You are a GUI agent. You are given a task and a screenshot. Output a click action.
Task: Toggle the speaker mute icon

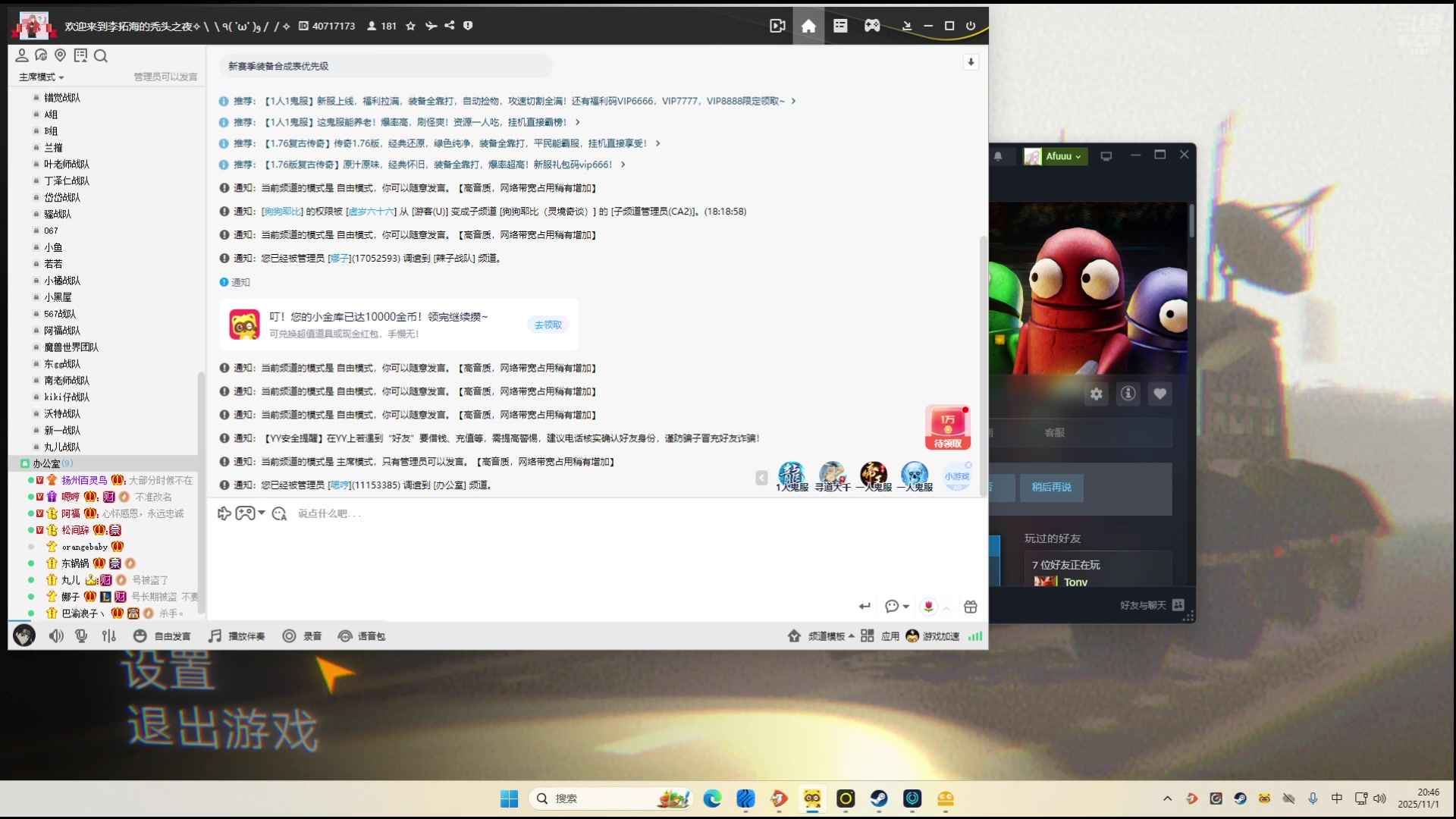[x=56, y=636]
